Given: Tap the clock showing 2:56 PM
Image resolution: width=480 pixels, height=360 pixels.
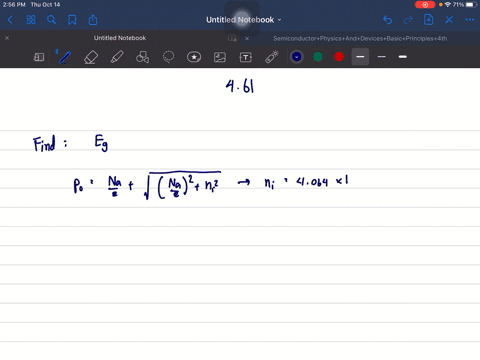Looking at the screenshot, I should pos(14,5).
